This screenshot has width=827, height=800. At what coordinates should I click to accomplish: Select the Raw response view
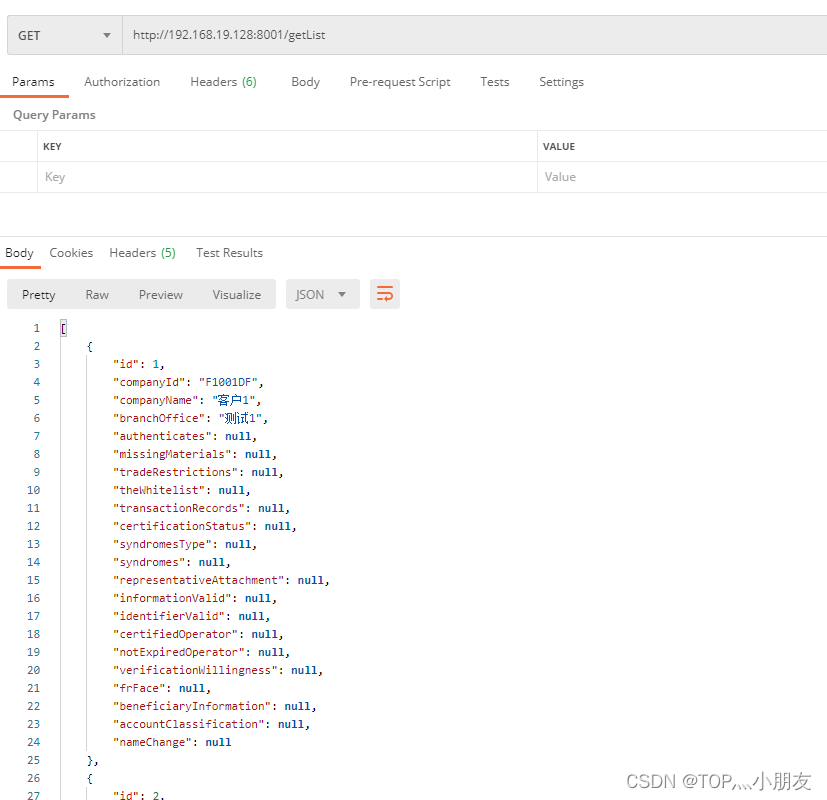click(97, 294)
